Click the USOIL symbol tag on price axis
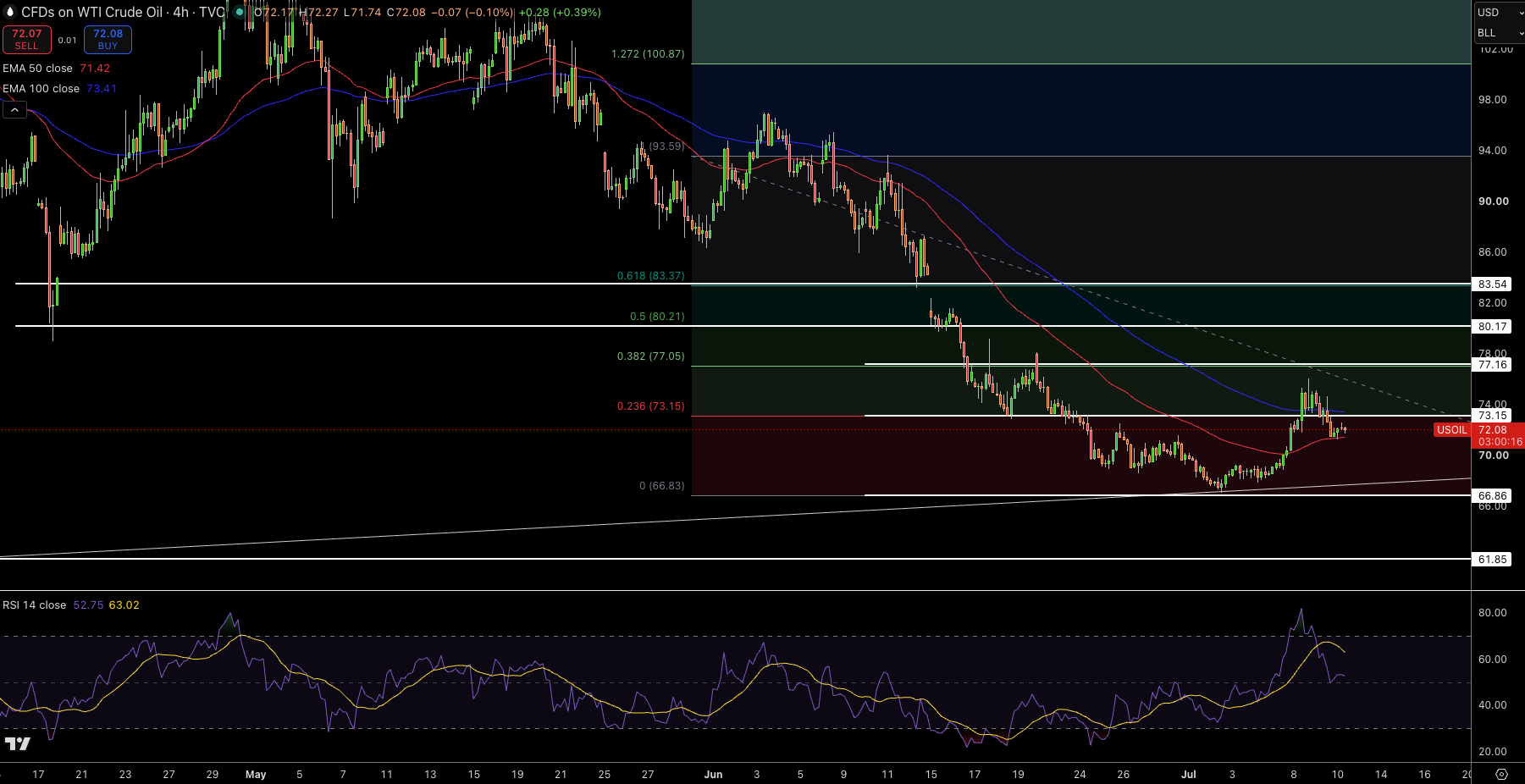The width and height of the screenshot is (1525, 784). coord(1452,429)
